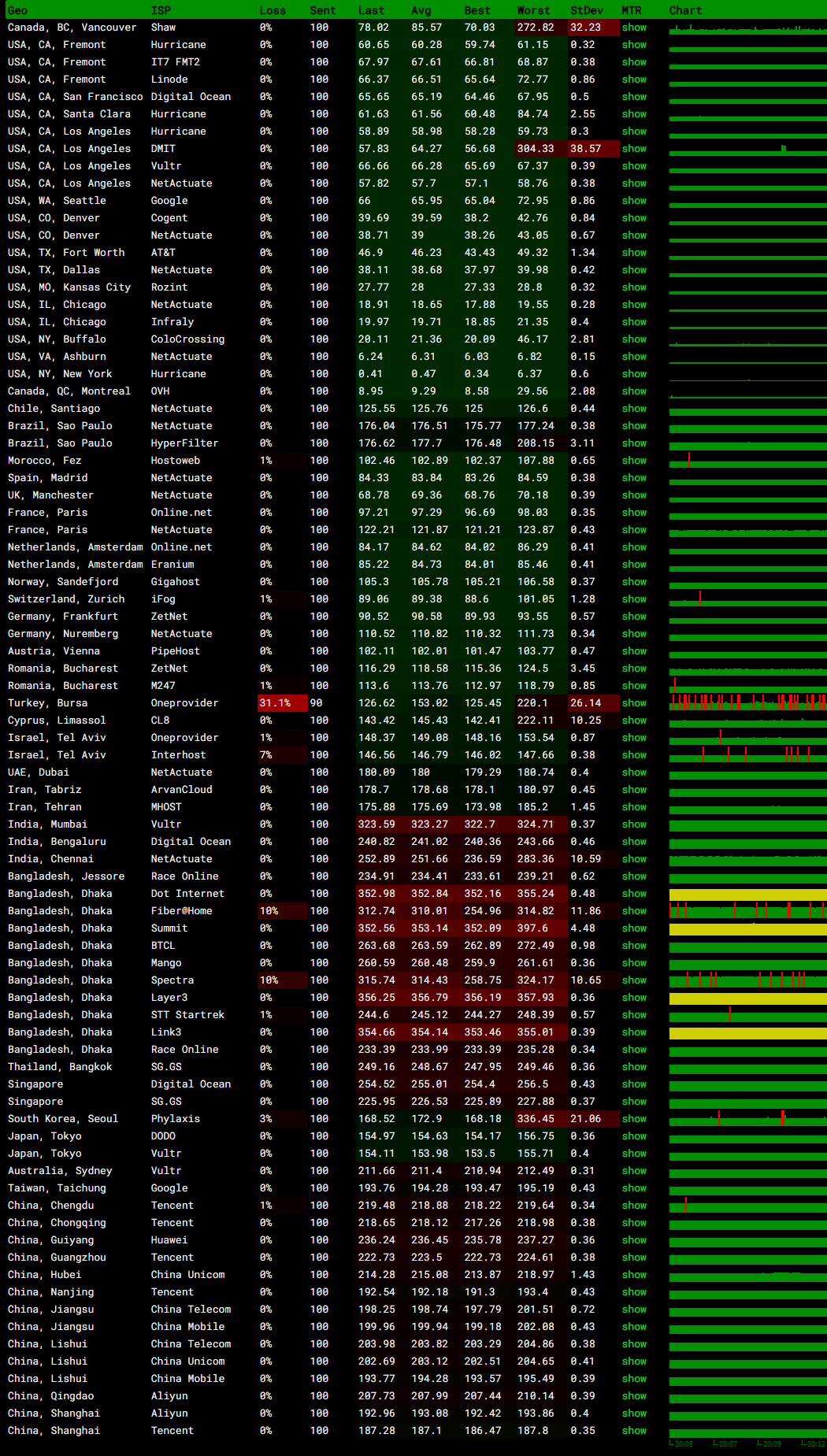Open MTR show link for Turkey Bursa
The width and height of the screenshot is (827, 1456).
point(634,703)
